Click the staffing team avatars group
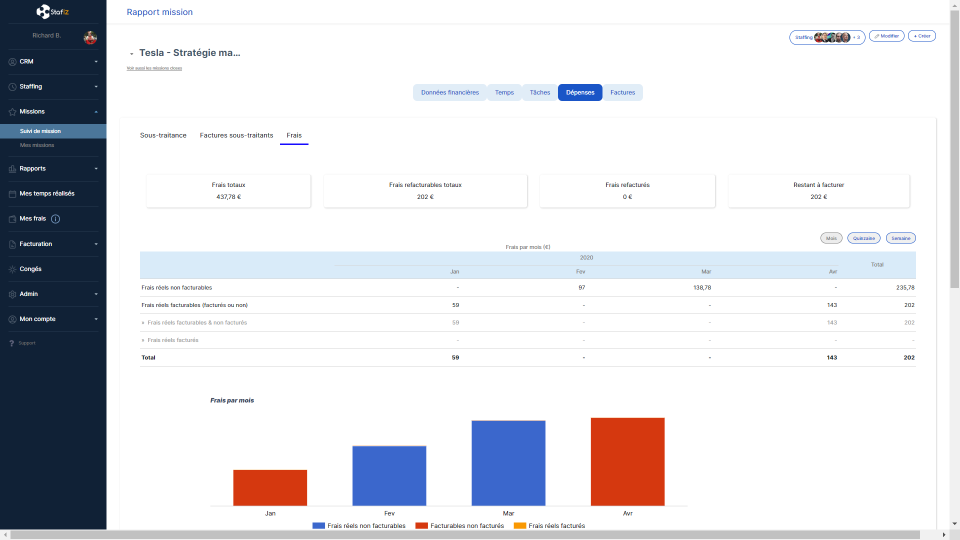The image size is (960, 540). [x=832, y=37]
